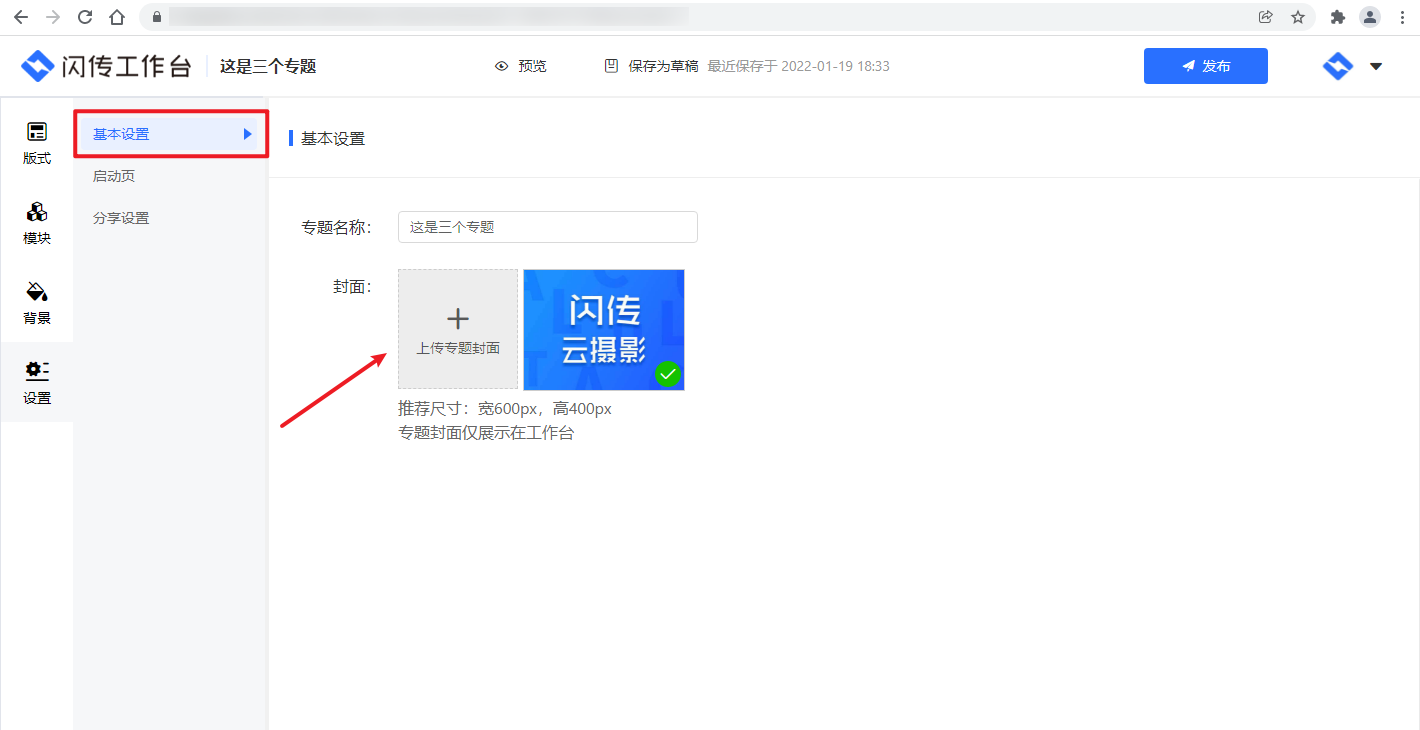This screenshot has height=730, width=1420.
Task: Click the browser forward arrow
Action: pos(53,17)
